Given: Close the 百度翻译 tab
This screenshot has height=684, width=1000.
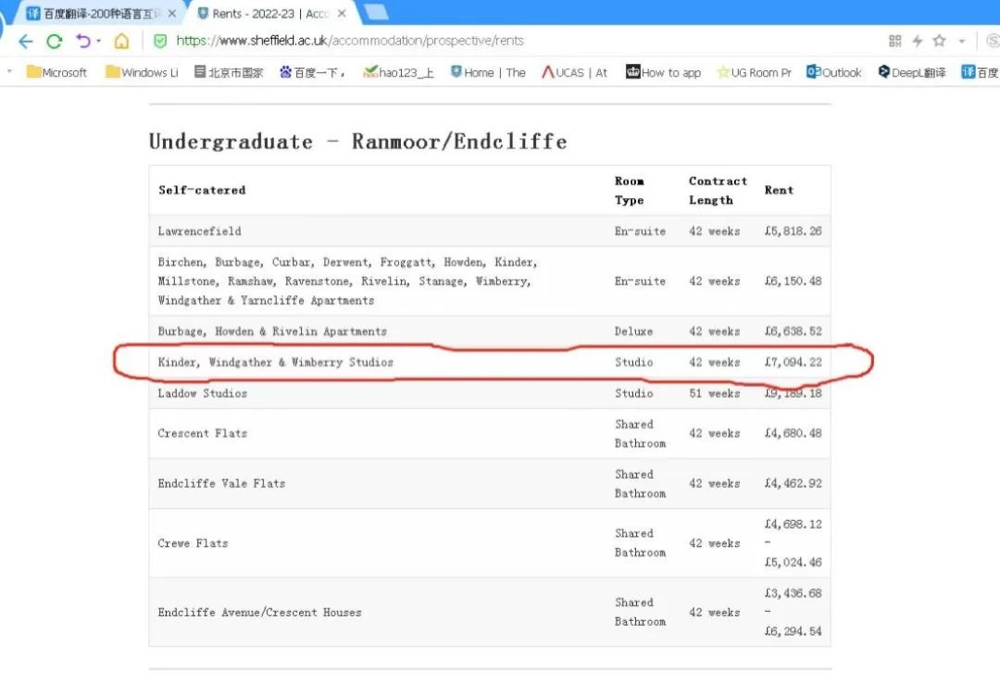Looking at the screenshot, I should [172, 13].
